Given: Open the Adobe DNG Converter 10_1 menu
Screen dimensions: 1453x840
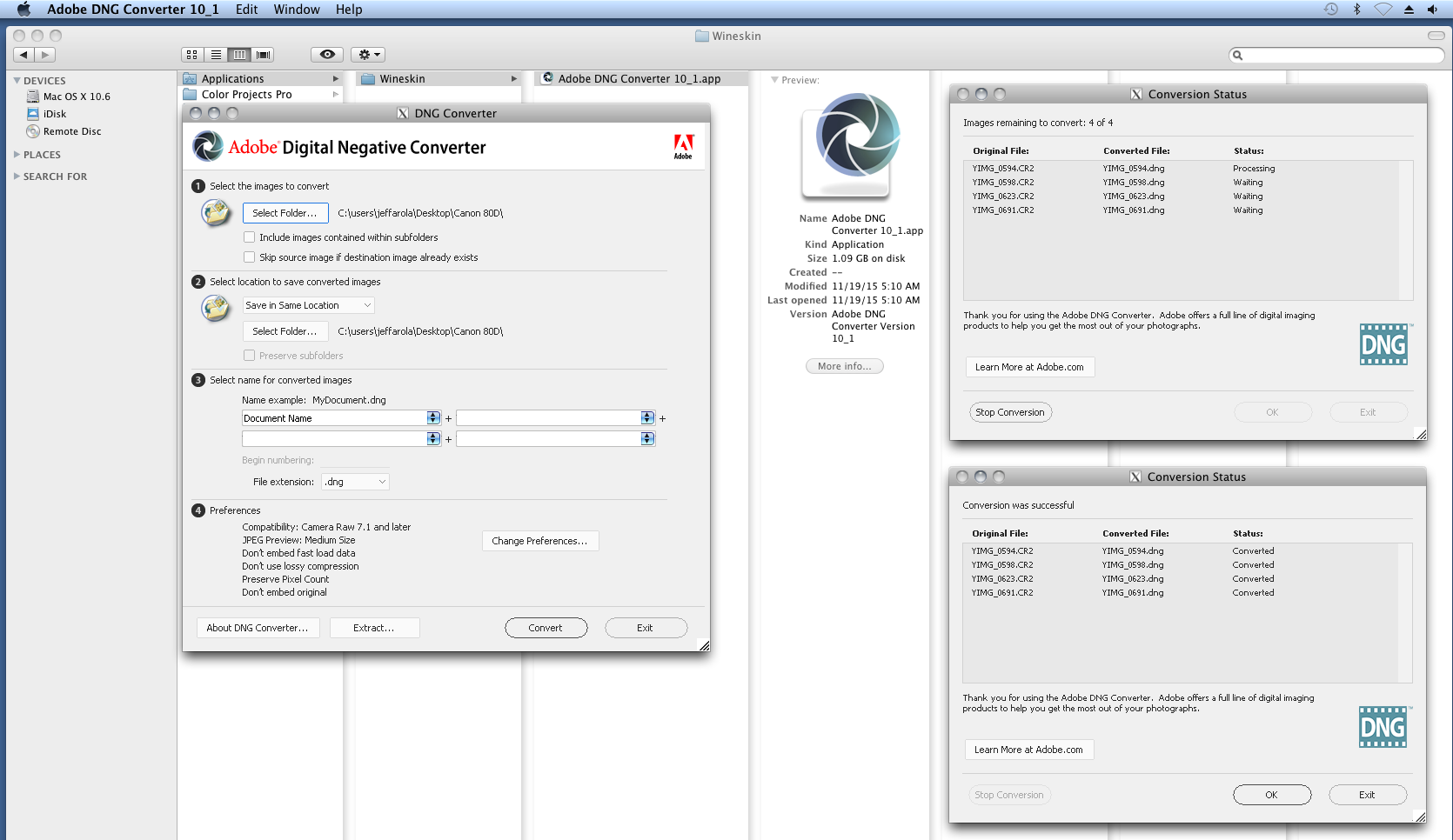Looking at the screenshot, I should pos(133,10).
